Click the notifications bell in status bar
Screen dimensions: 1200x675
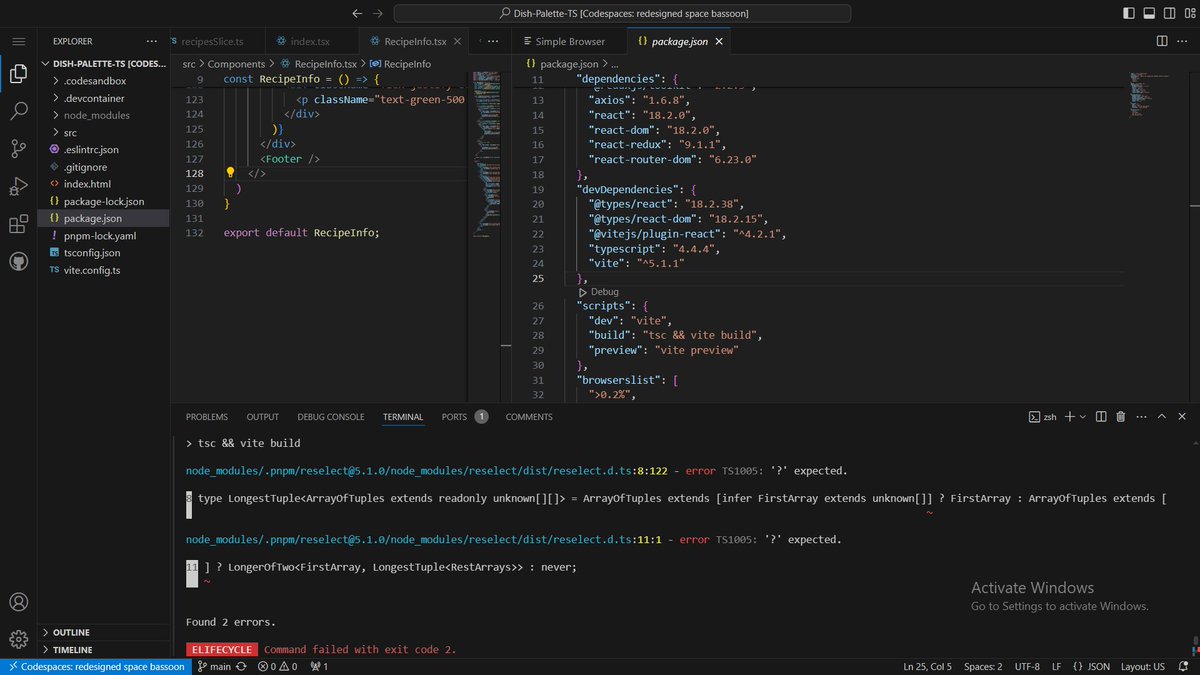pyautogui.click(x=1185, y=666)
